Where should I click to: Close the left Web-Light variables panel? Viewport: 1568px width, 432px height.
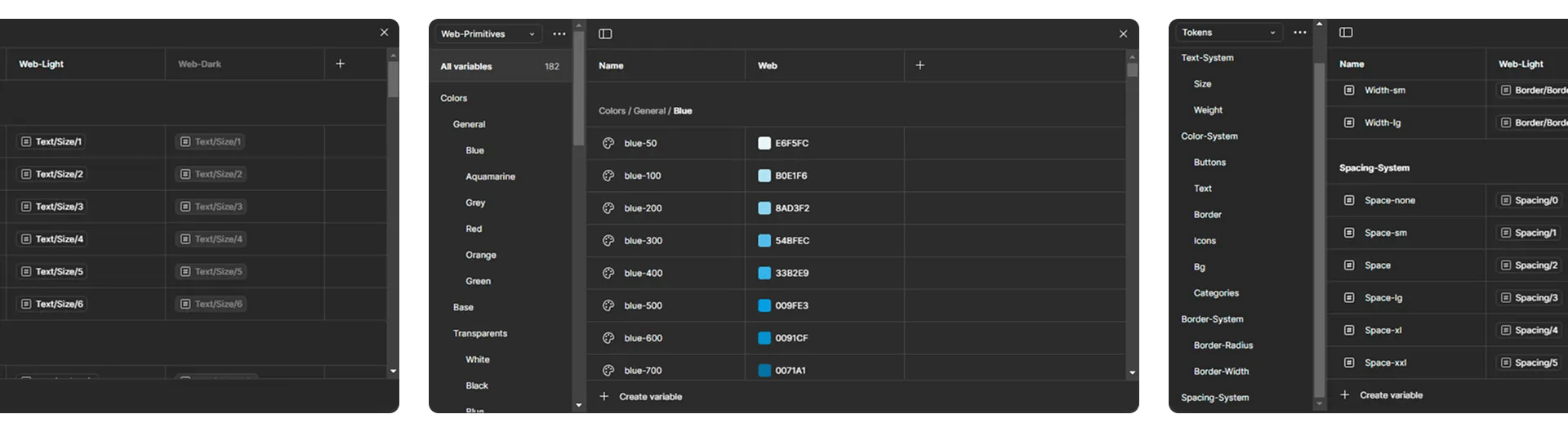click(384, 32)
